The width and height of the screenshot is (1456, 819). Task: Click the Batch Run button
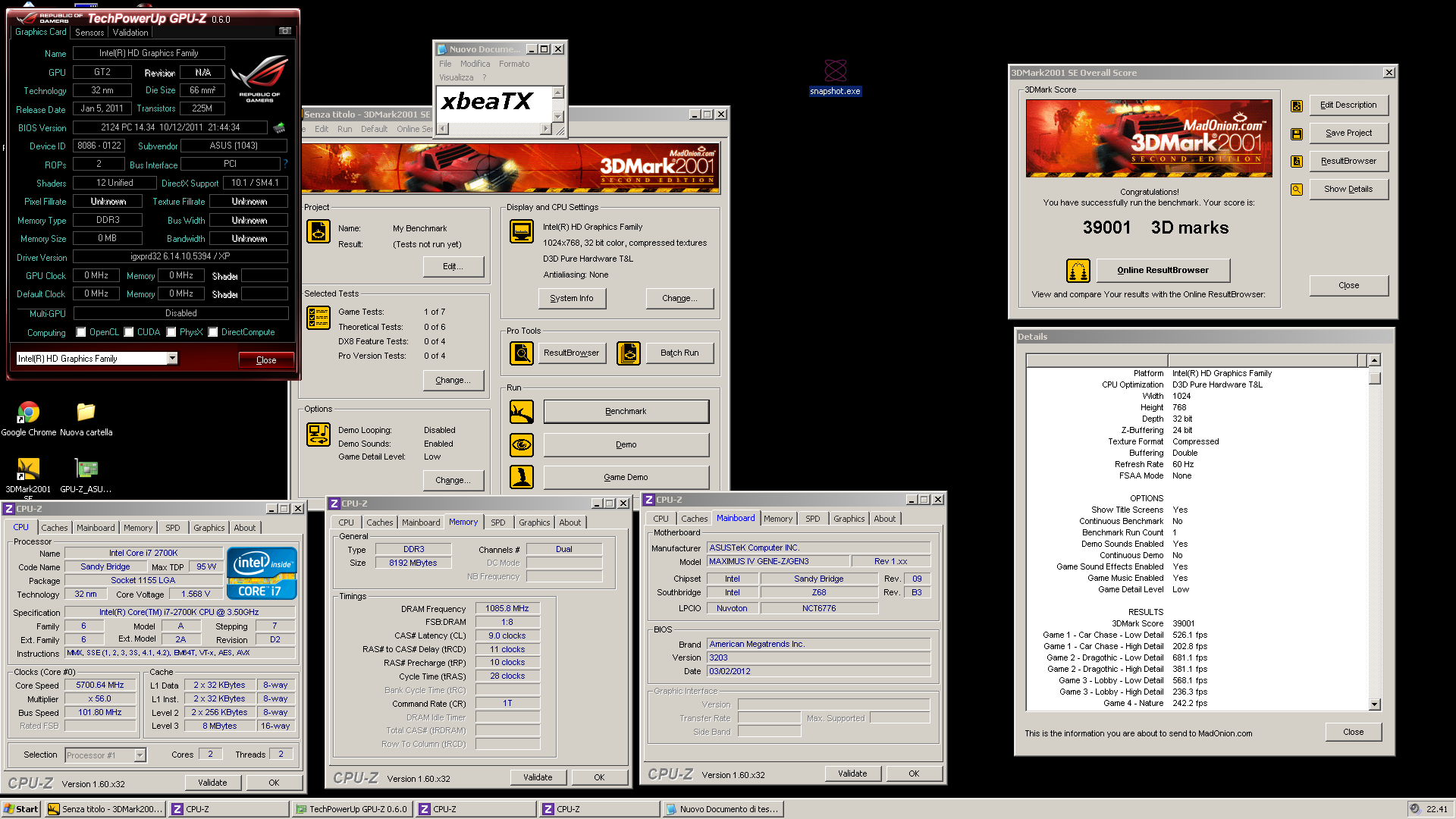click(x=679, y=353)
